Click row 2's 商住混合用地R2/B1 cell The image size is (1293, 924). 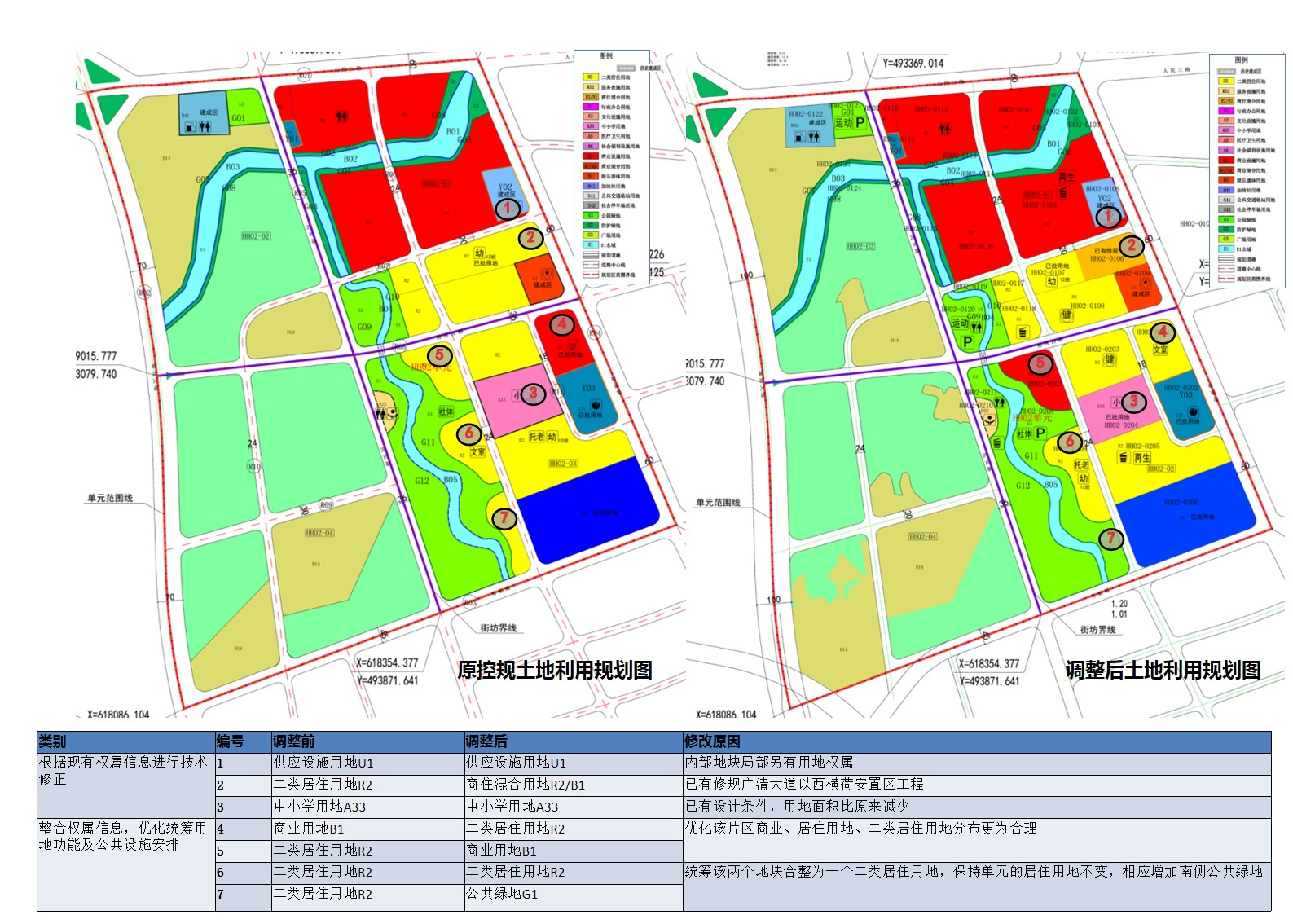[574, 785]
